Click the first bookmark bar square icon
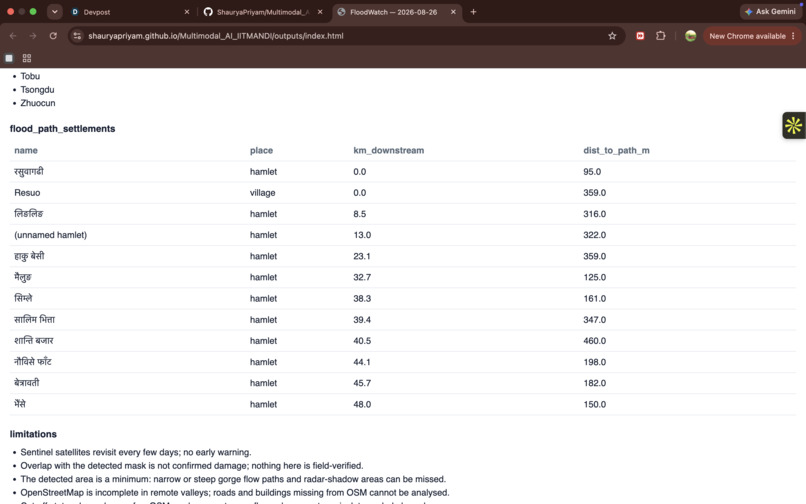 click(9, 58)
